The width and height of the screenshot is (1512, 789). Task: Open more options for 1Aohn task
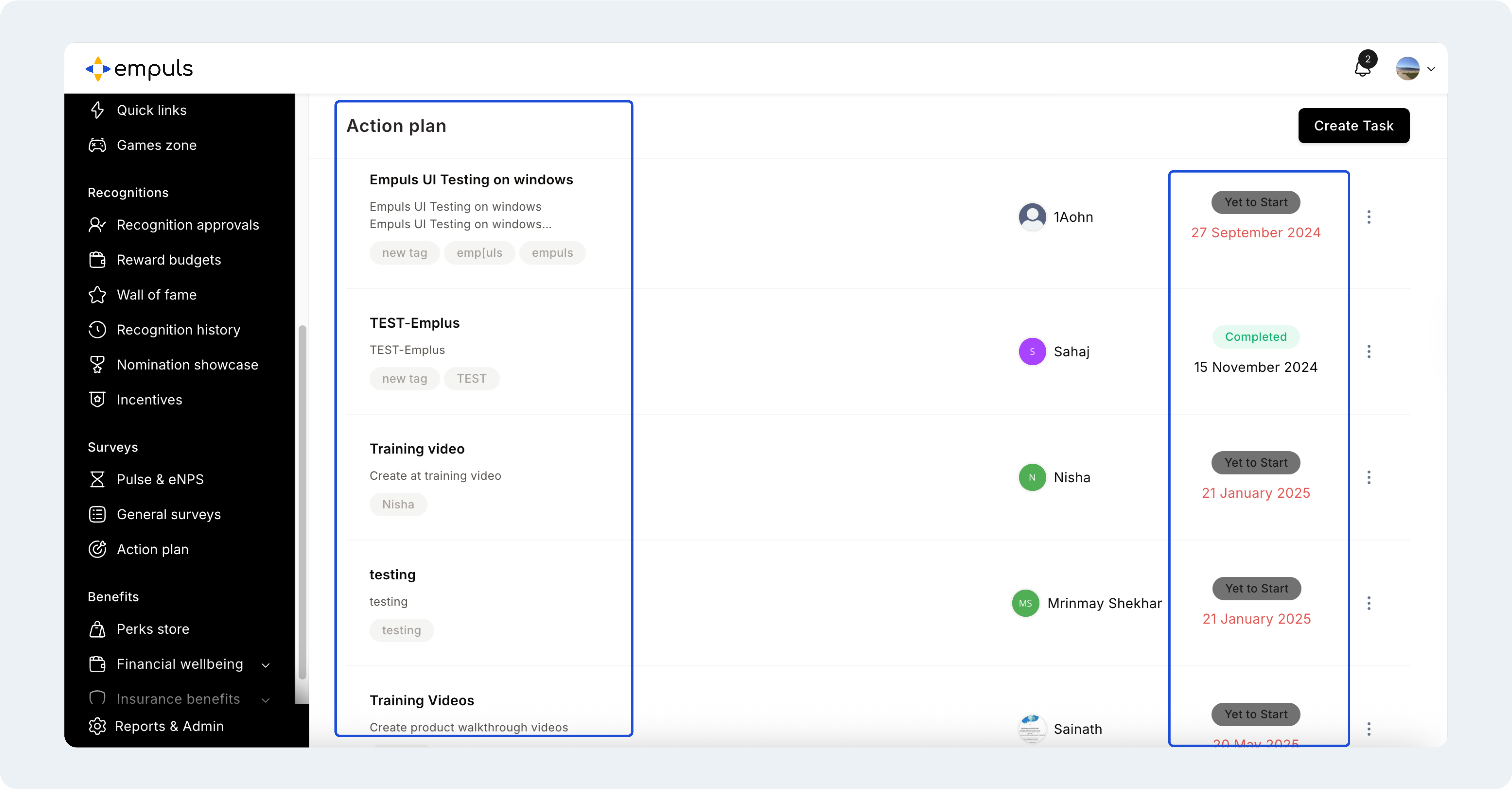coord(1369,217)
